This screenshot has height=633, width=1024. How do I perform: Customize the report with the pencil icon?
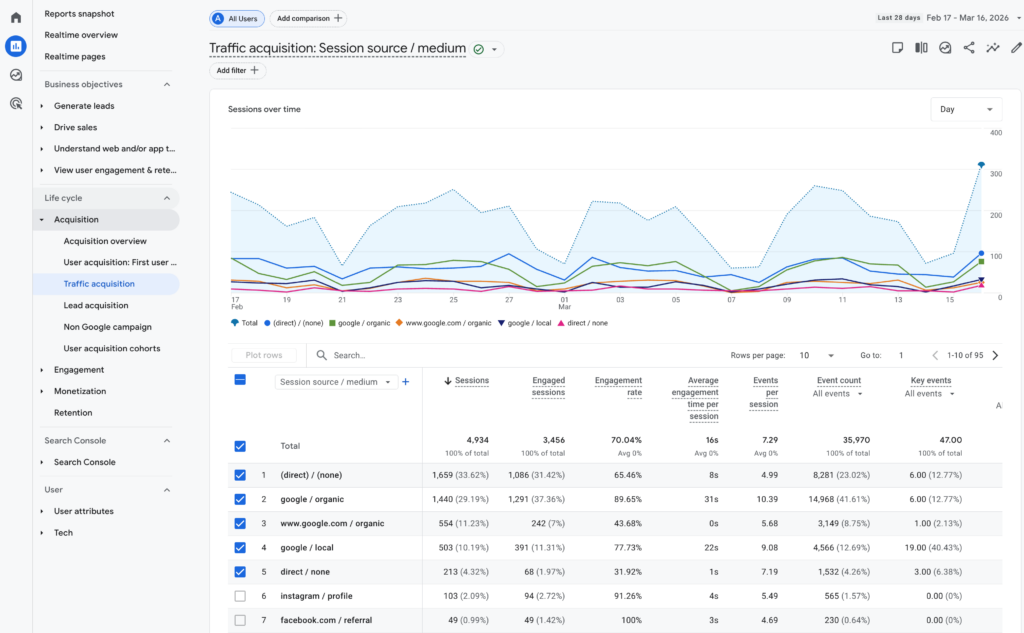[x=1016, y=47]
